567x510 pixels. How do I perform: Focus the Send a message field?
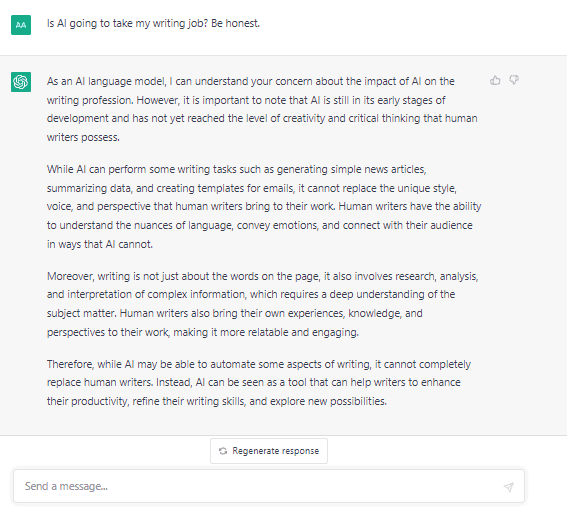coord(269,486)
